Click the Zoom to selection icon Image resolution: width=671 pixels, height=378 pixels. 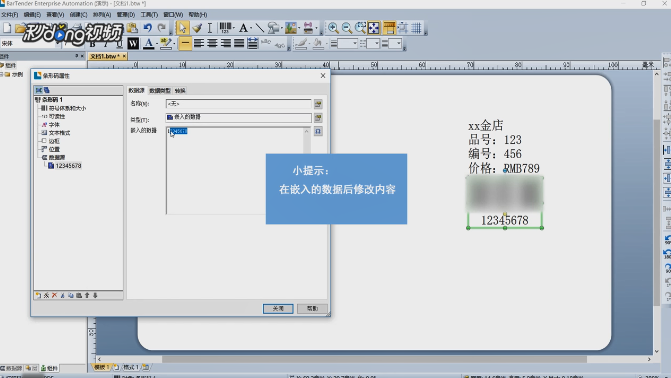[360, 28]
